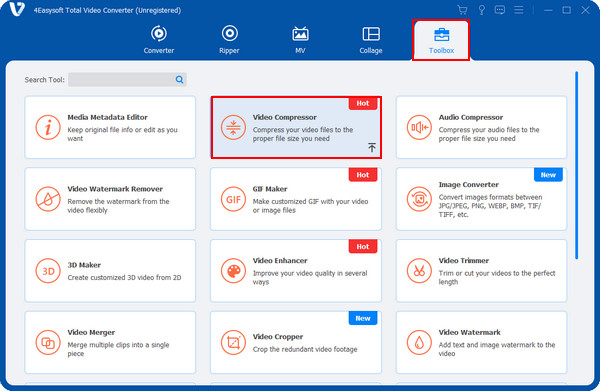Open Video Watermark tool title
Image resolution: width=600 pixels, height=391 pixels.
click(x=470, y=332)
